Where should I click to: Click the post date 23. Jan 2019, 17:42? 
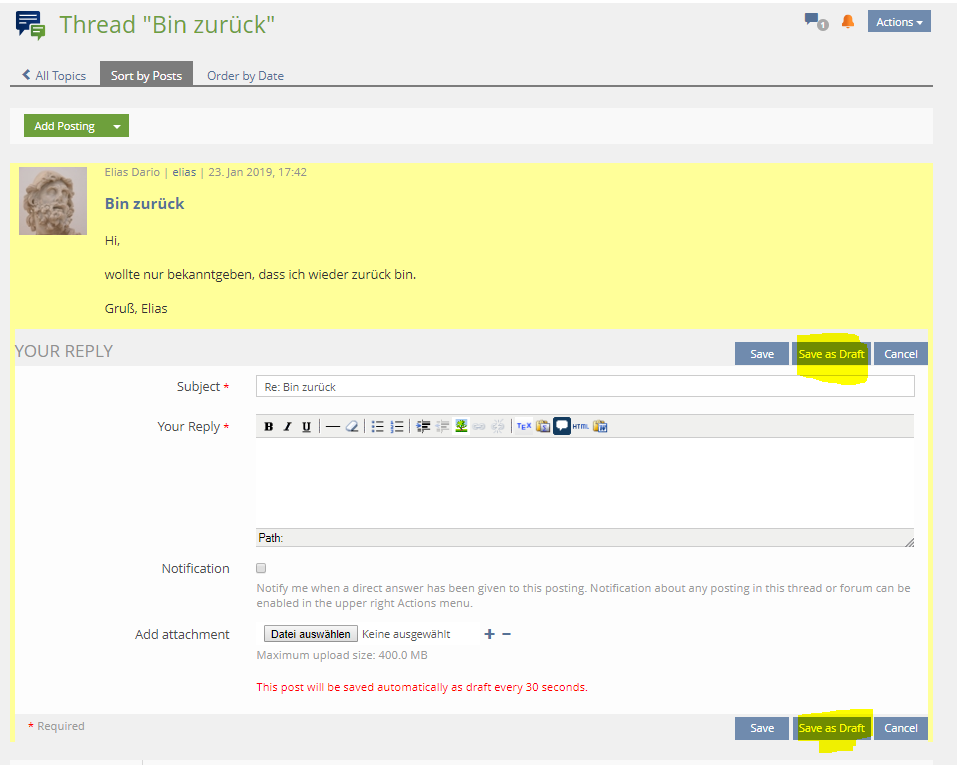[257, 172]
